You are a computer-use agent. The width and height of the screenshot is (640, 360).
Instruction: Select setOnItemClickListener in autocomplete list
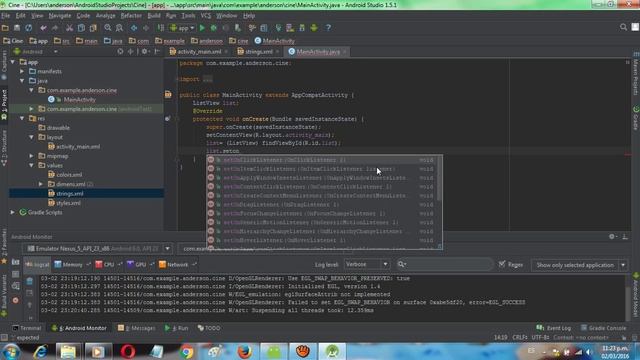tap(322, 169)
